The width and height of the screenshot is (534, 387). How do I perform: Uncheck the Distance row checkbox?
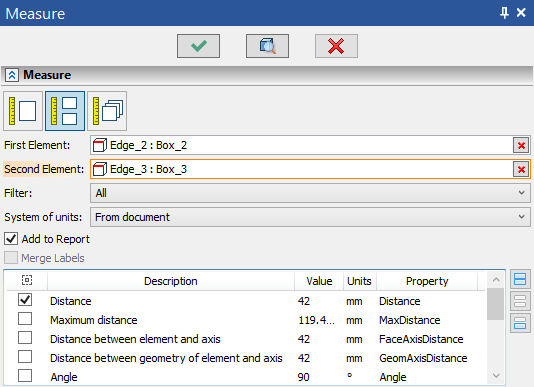(x=25, y=300)
